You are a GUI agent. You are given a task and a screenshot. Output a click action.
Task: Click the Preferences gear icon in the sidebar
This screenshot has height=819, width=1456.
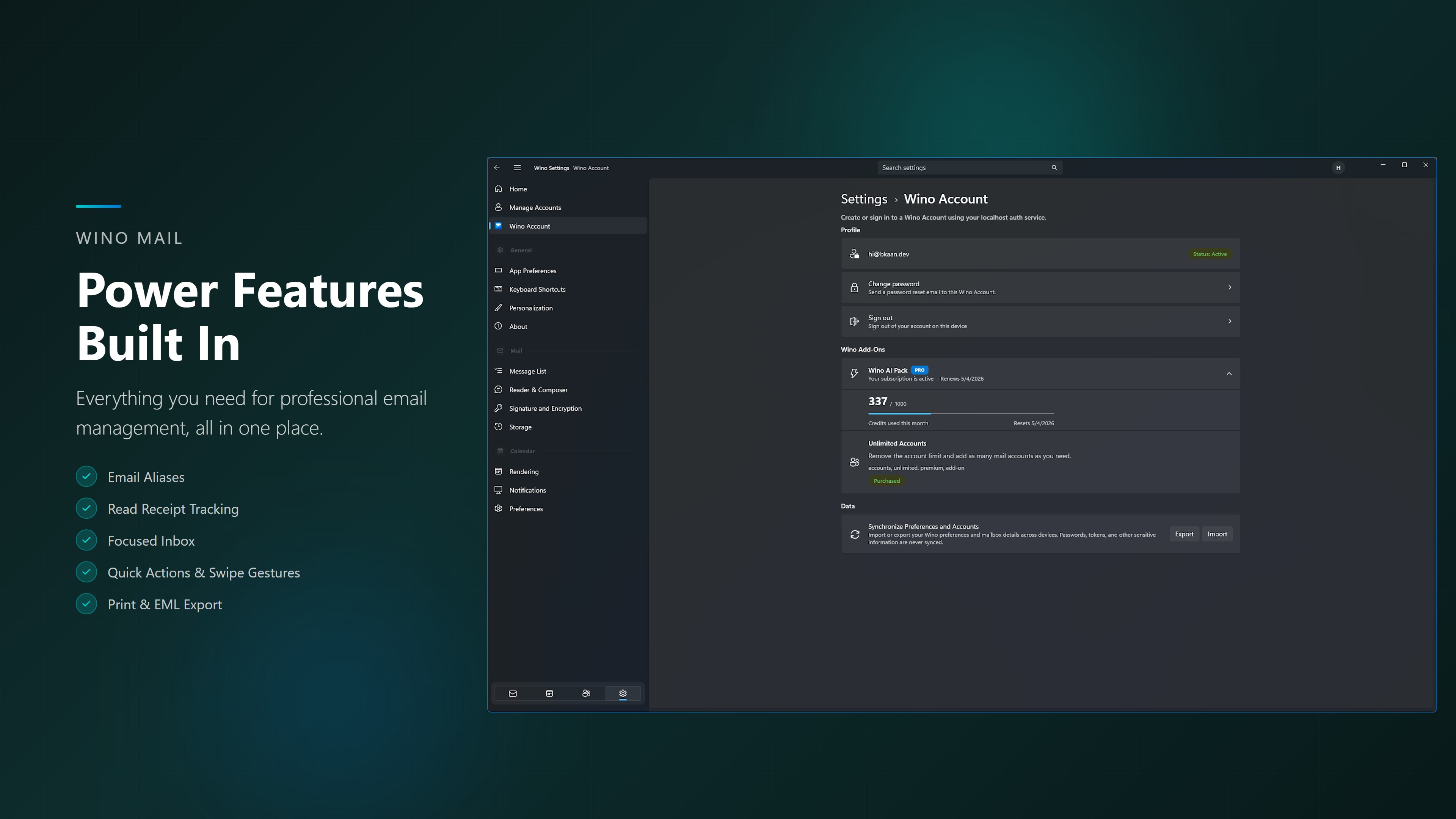tap(499, 509)
